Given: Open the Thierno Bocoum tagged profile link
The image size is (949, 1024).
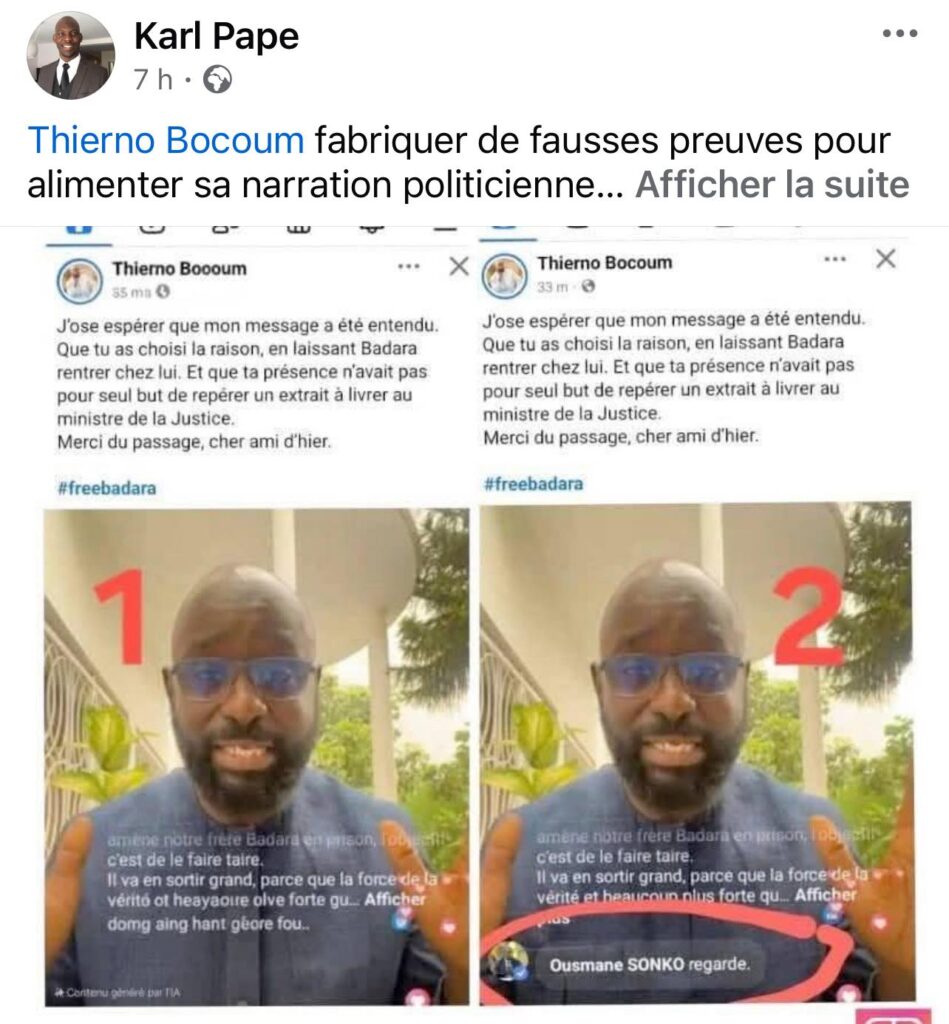Looking at the screenshot, I should pyautogui.click(x=166, y=140).
